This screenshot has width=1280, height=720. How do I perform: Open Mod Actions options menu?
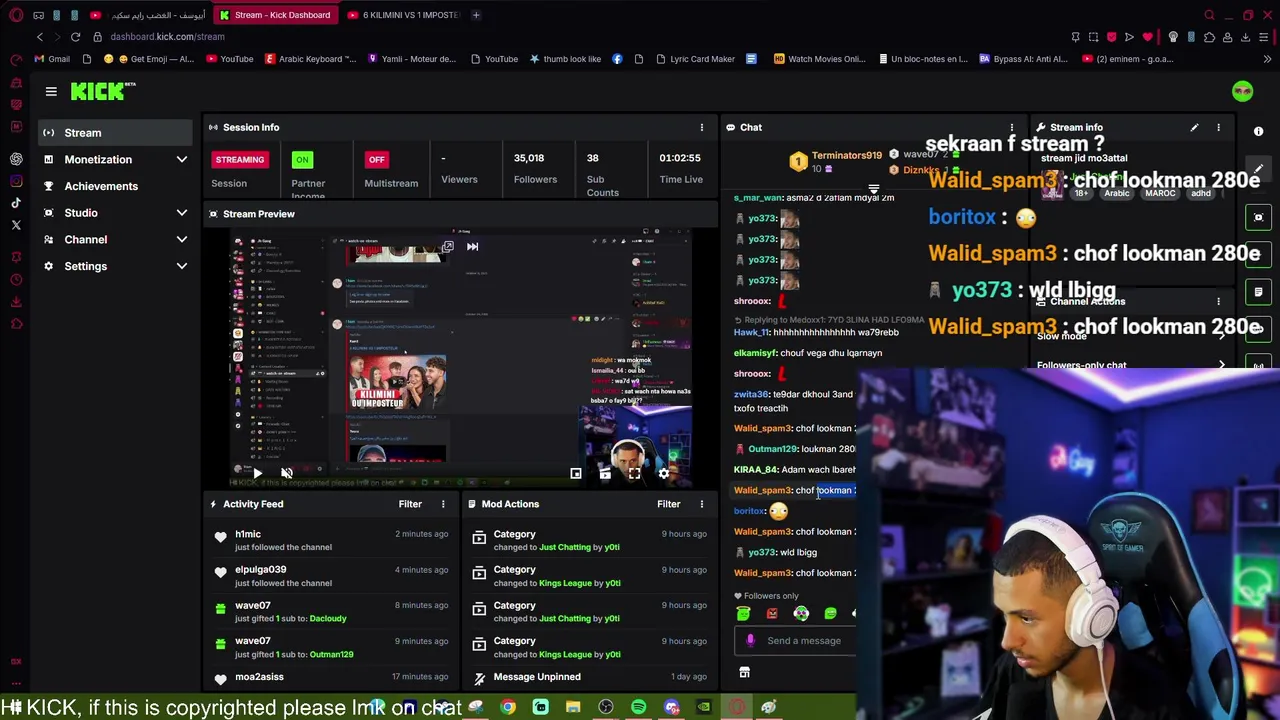click(701, 504)
